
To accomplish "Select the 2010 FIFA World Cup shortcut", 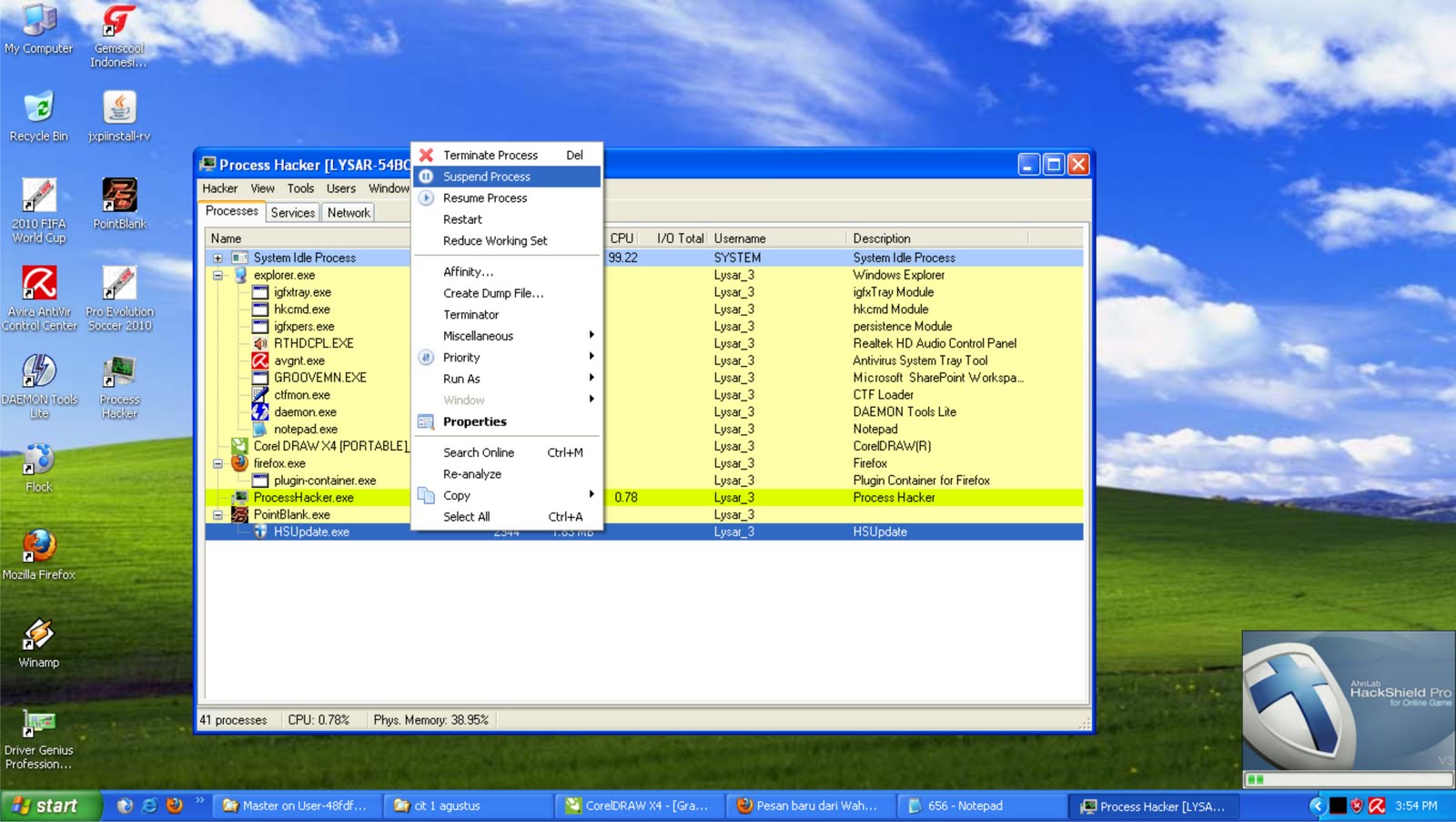I will (x=38, y=211).
